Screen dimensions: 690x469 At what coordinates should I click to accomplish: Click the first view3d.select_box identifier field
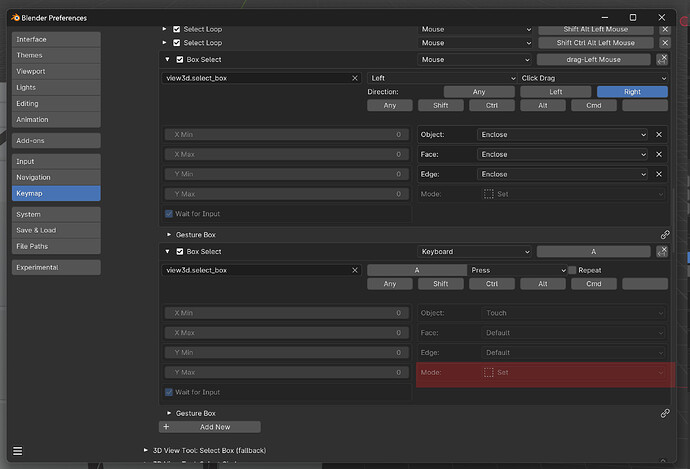(x=262, y=78)
